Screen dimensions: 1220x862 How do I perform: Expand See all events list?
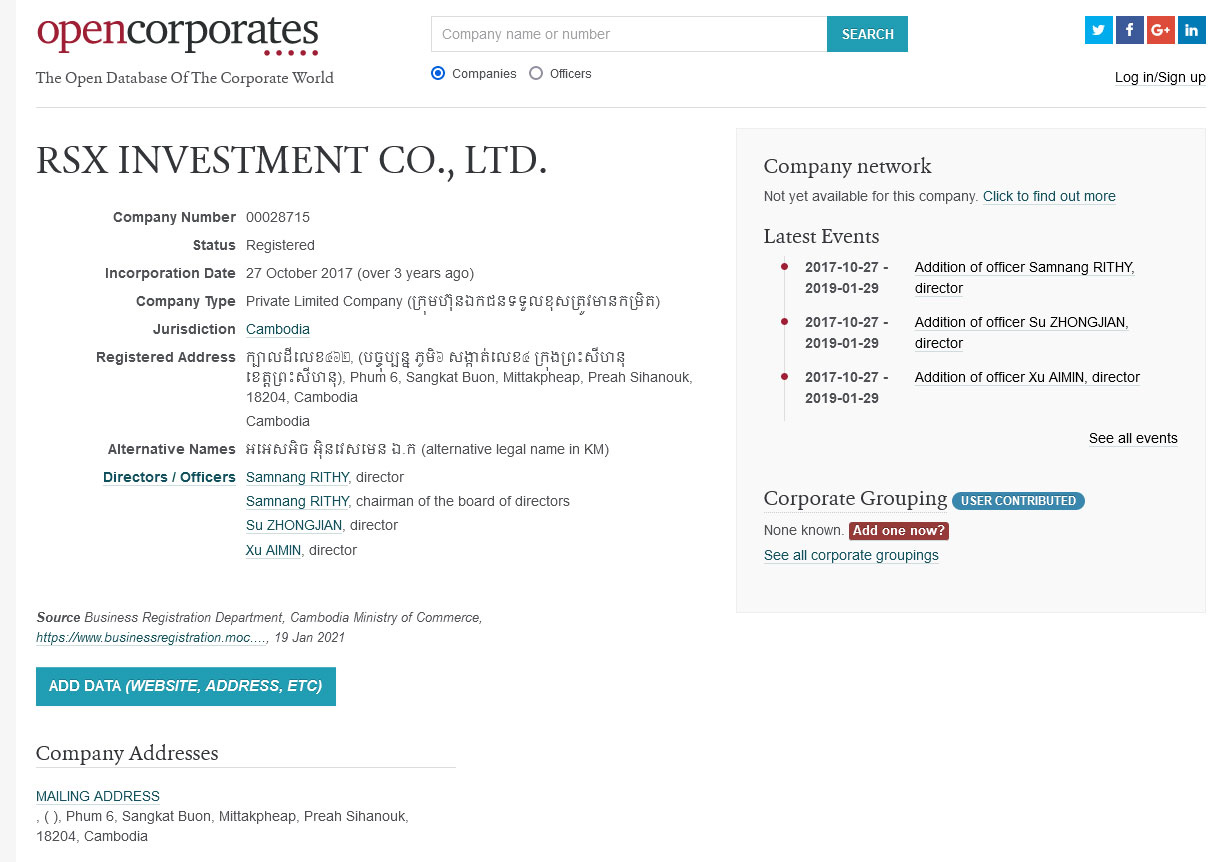click(1133, 438)
